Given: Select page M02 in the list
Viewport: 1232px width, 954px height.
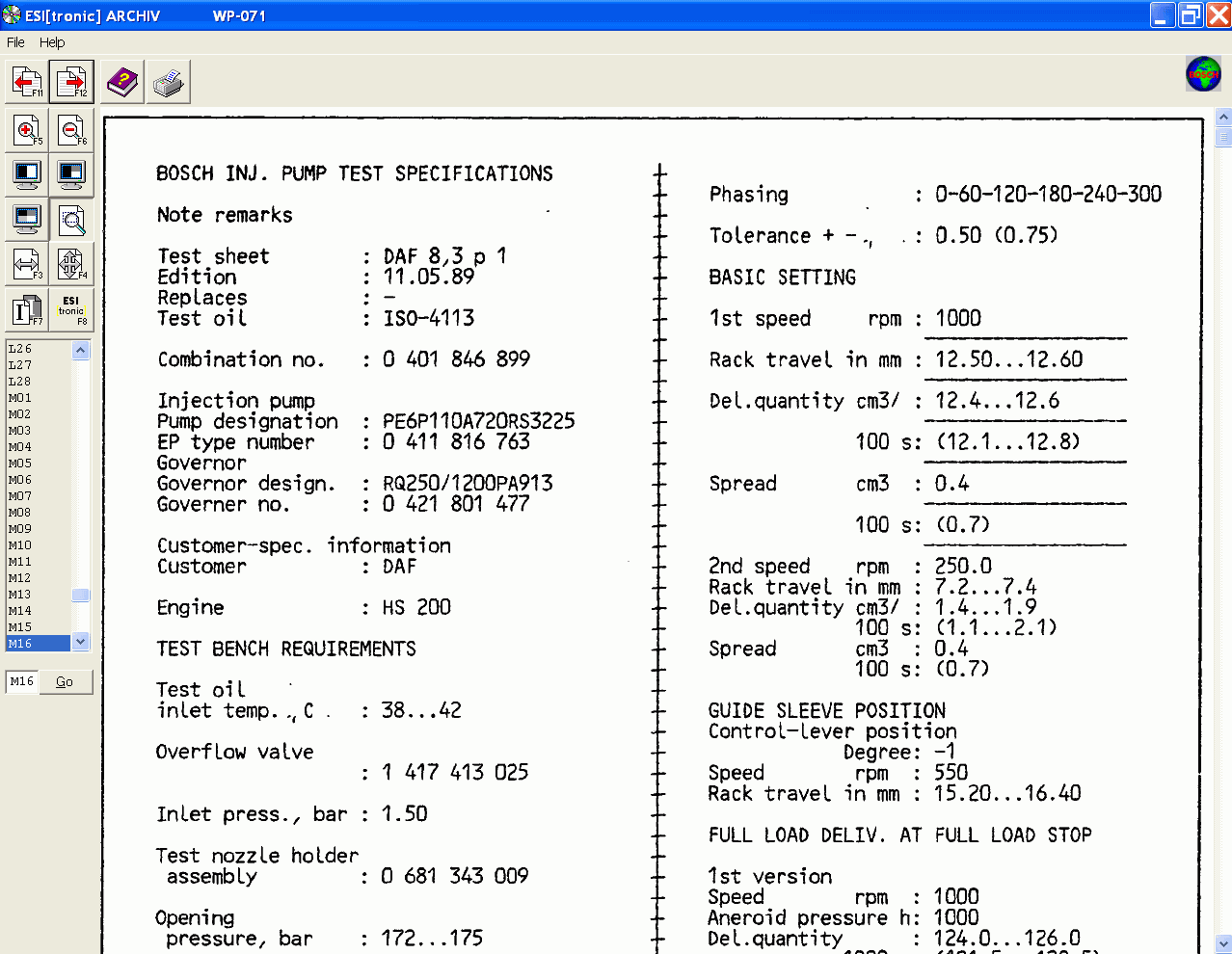Looking at the screenshot, I should (39, 414).
